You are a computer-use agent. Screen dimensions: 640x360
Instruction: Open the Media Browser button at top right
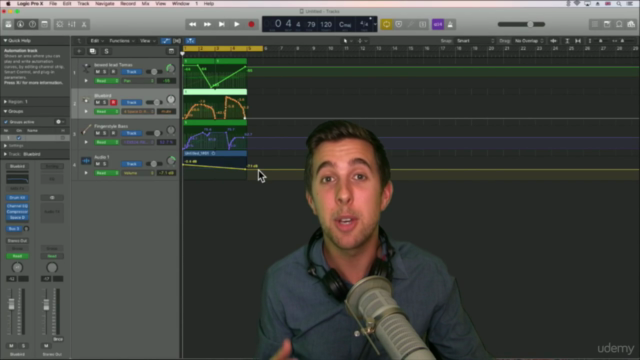click(631, 24)
